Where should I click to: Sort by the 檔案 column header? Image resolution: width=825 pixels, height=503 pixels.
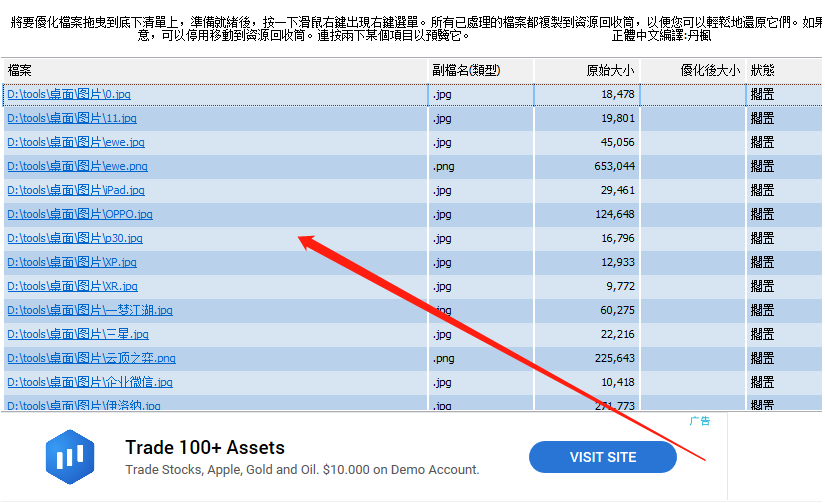[x=20, y=71]
